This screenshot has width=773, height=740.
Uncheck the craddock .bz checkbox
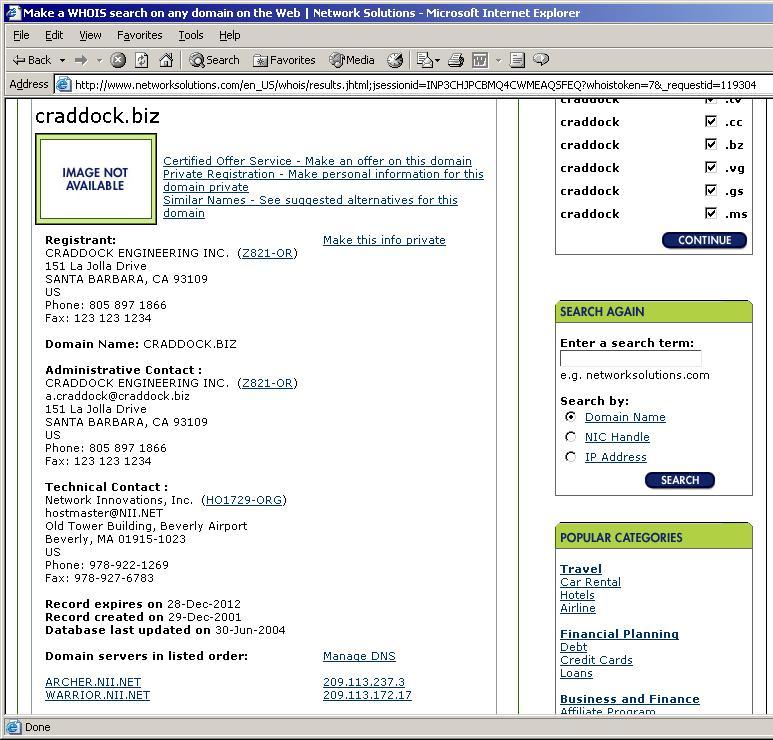click(710, 144)
